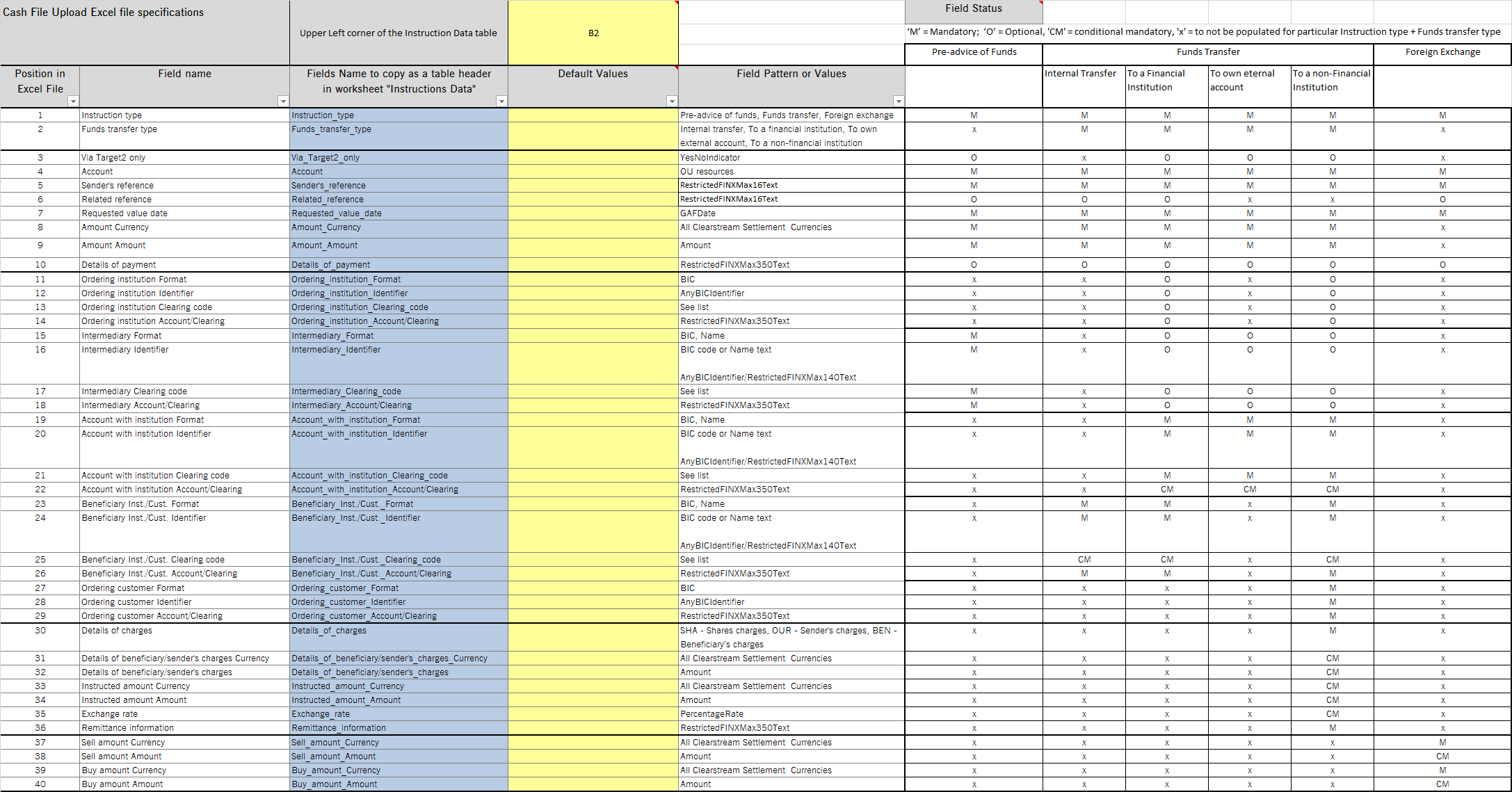Click the To own eternal account header
1512x792 pixels.
coord(1250,87)
